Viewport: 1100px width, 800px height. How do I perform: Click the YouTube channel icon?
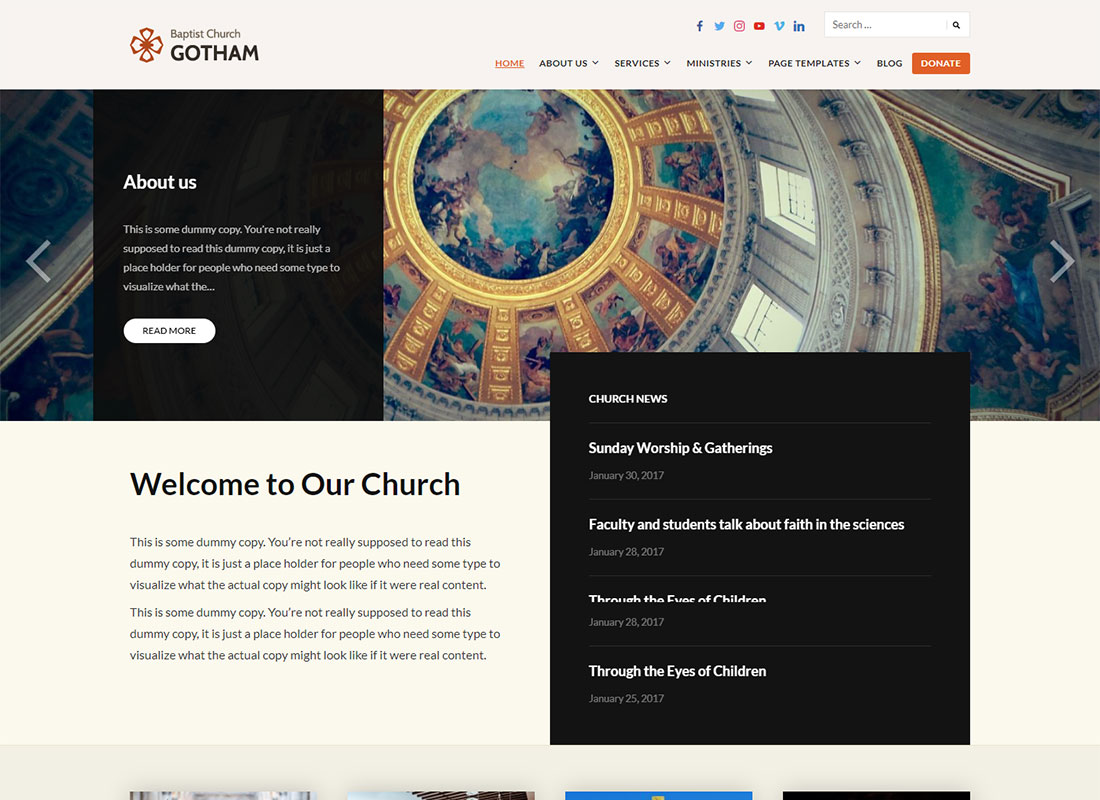759,25
